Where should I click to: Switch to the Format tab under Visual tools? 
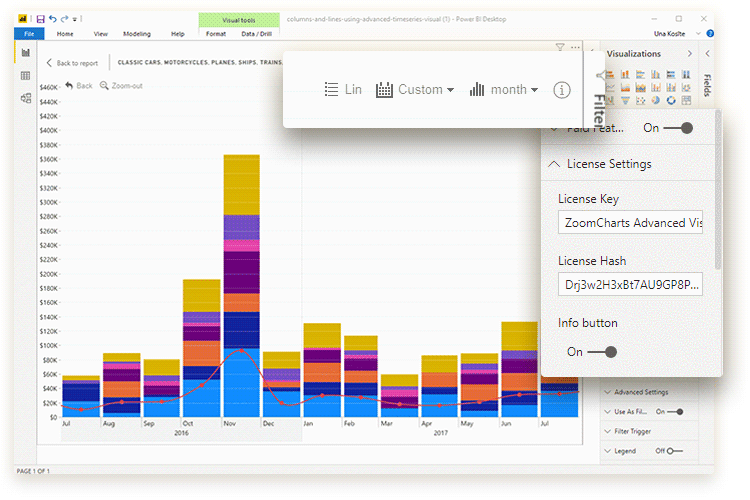216,34
